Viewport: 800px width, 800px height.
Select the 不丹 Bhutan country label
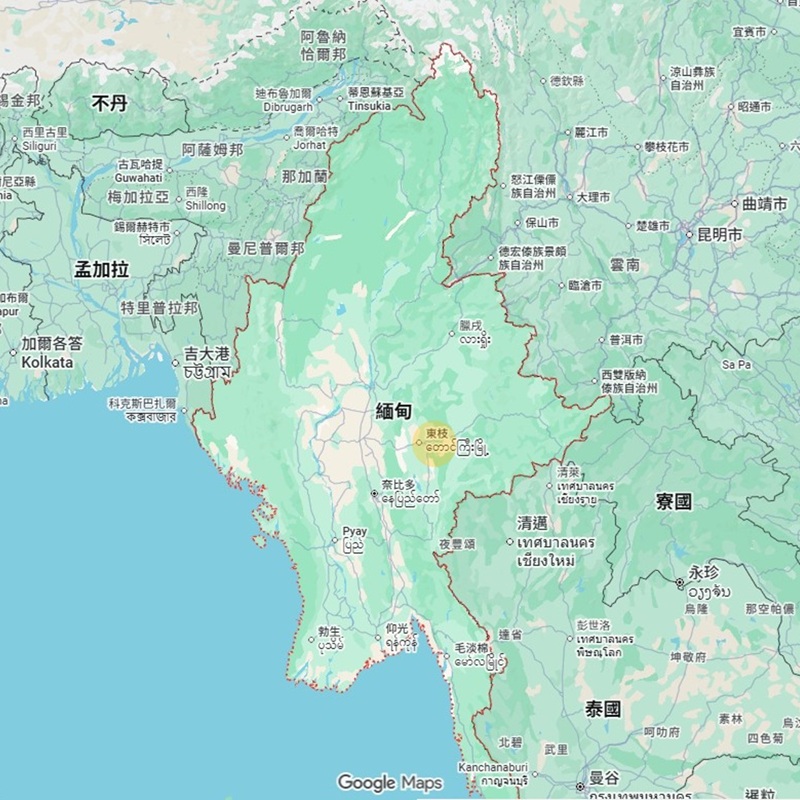coord(110,104)
